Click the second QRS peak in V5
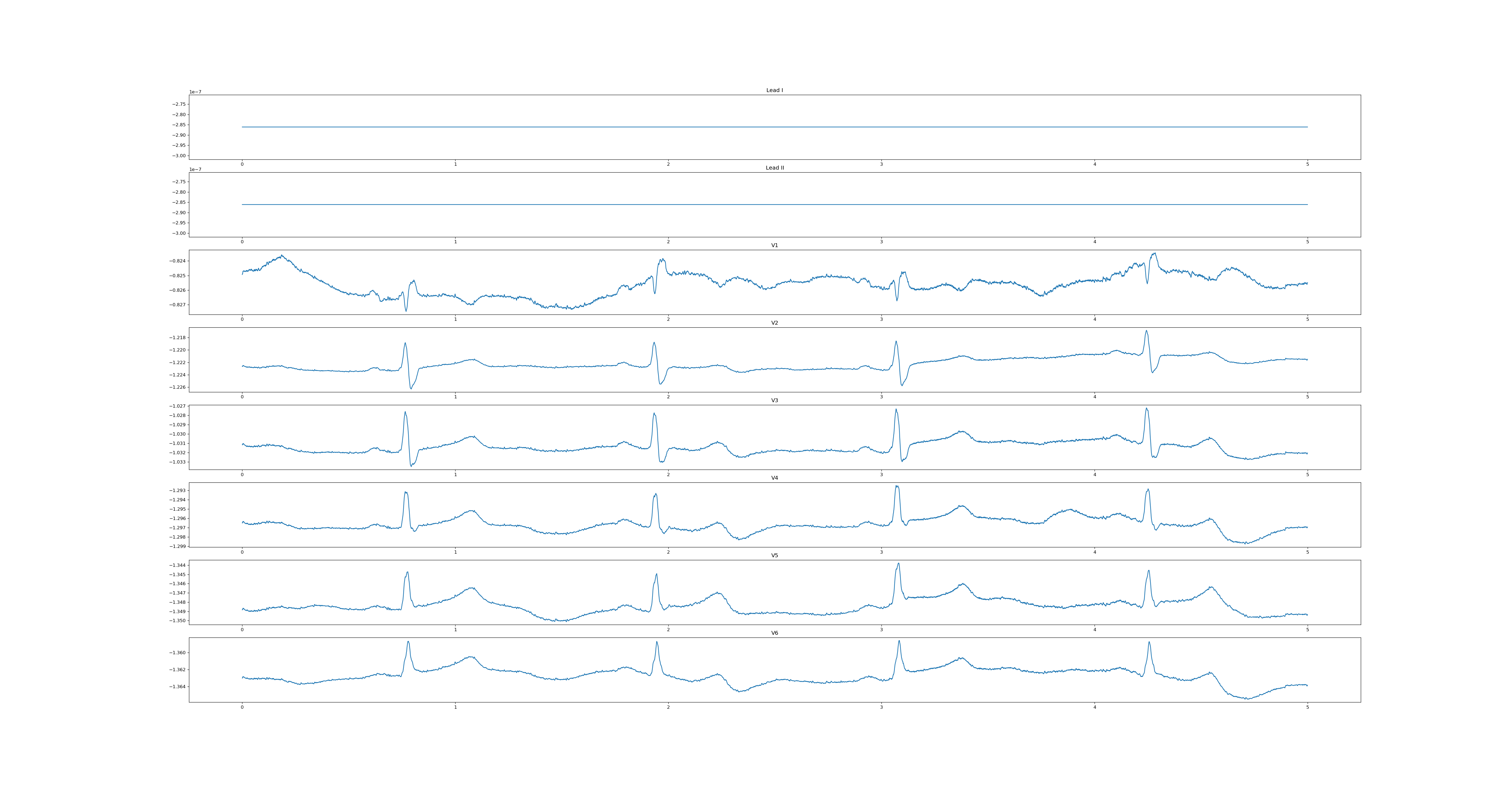The width and height of the screenshot is (1512, 789). [656, 575]
